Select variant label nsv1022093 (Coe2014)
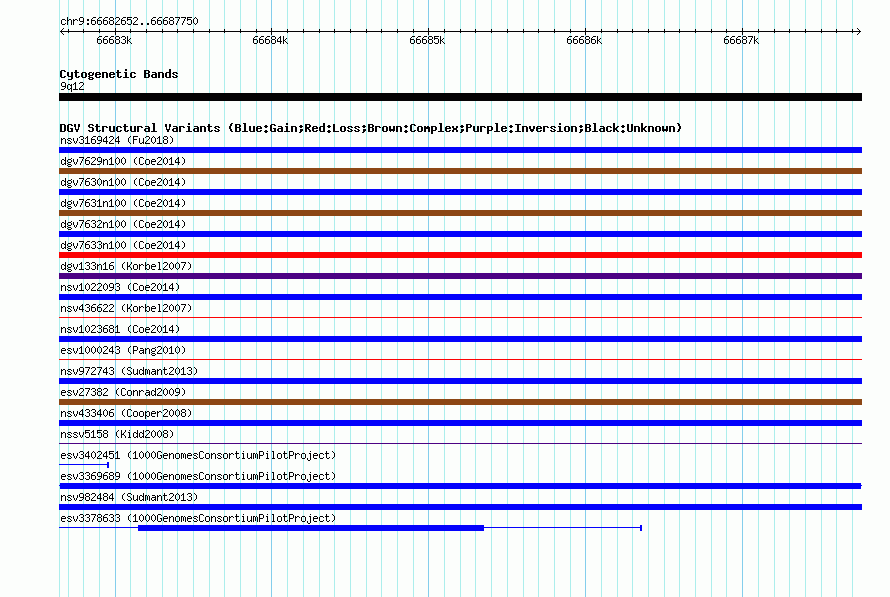The height and width of the screenshot is (597, 890). [x=120, y=287]
